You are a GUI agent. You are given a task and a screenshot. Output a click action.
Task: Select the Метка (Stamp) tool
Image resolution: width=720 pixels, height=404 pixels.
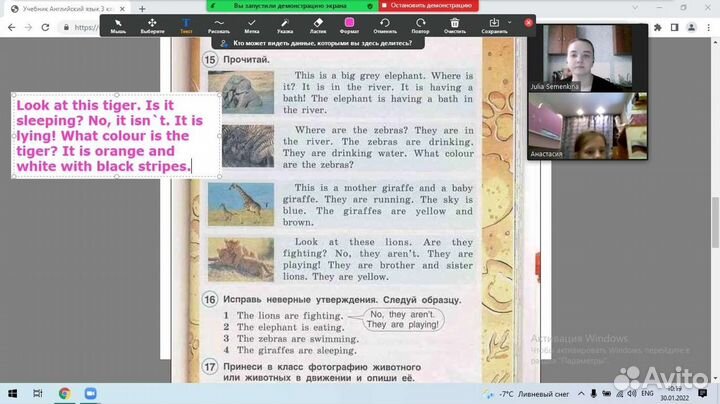click(x=251, y=25)
